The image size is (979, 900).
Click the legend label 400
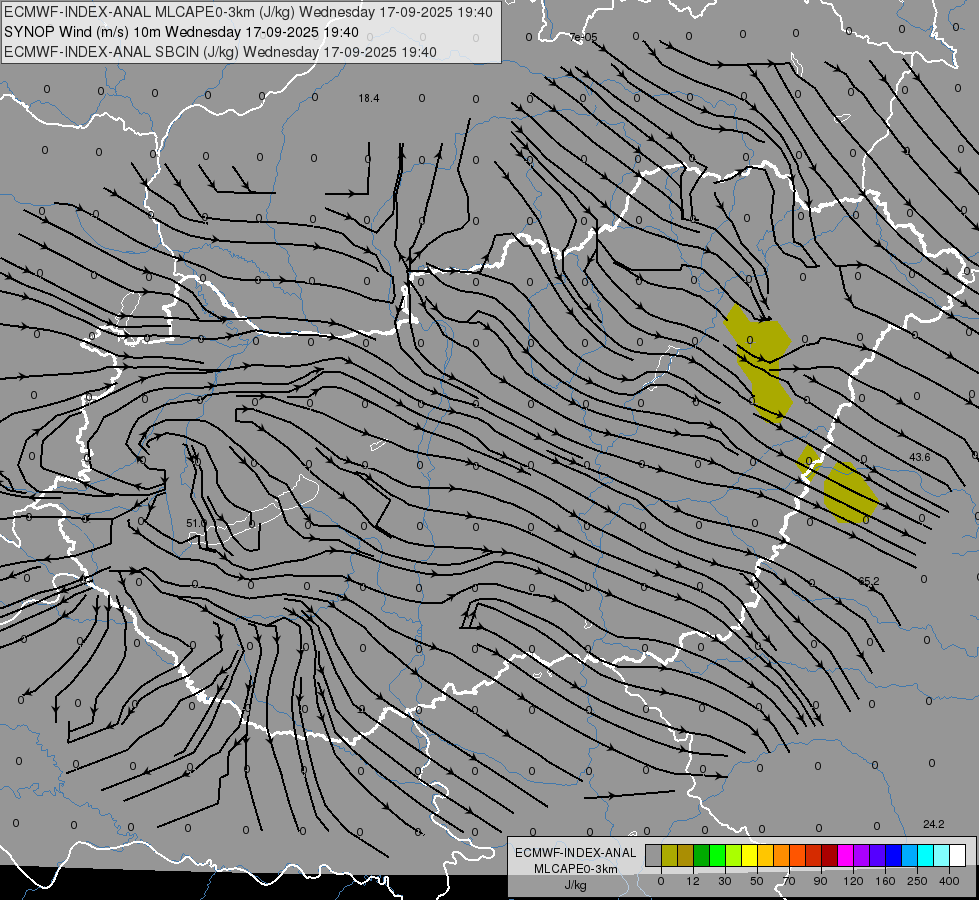(949, 881)
